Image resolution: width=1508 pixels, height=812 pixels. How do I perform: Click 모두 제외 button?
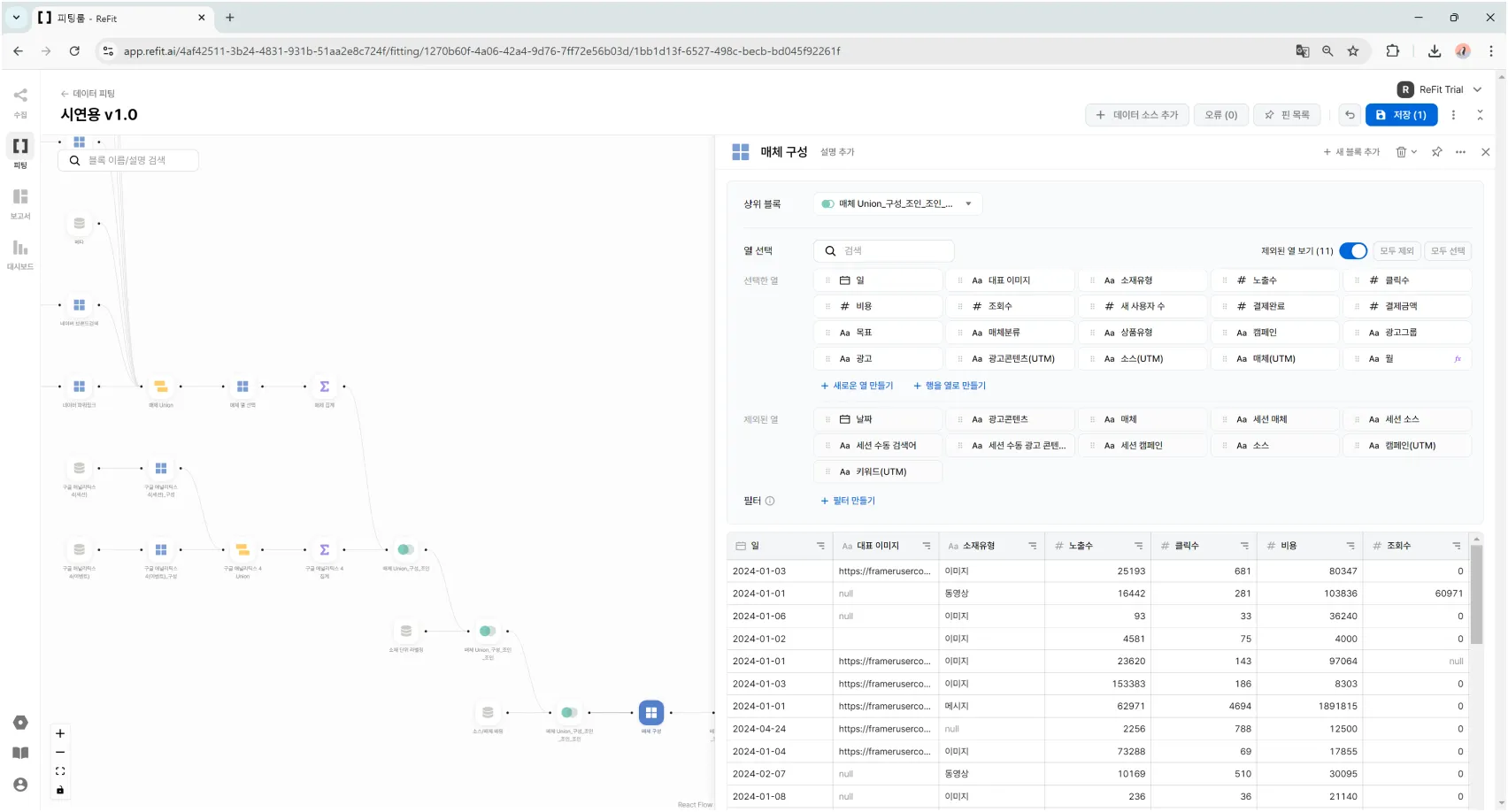1397,251
